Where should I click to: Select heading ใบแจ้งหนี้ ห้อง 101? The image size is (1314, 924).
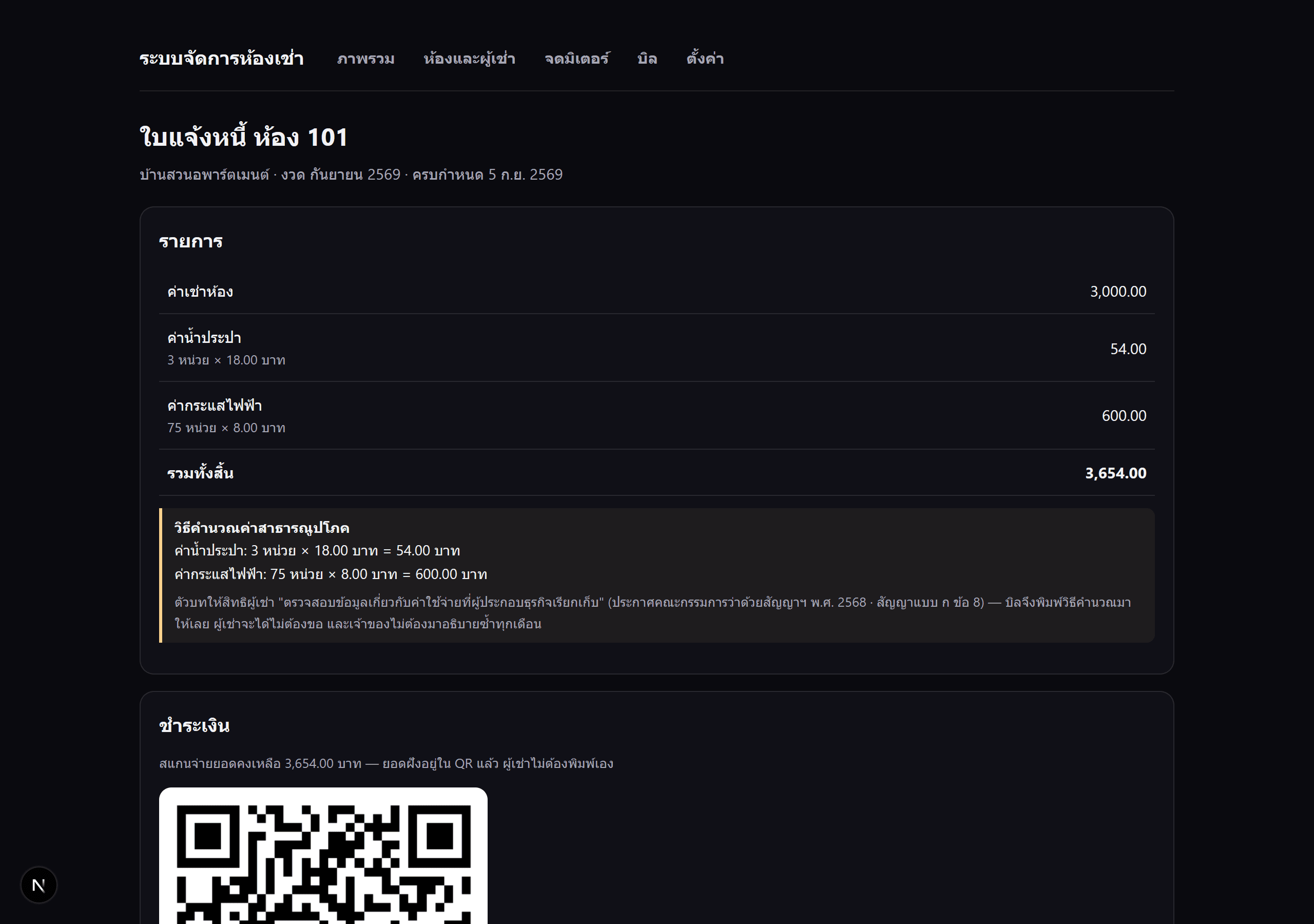tap(244, 136)
